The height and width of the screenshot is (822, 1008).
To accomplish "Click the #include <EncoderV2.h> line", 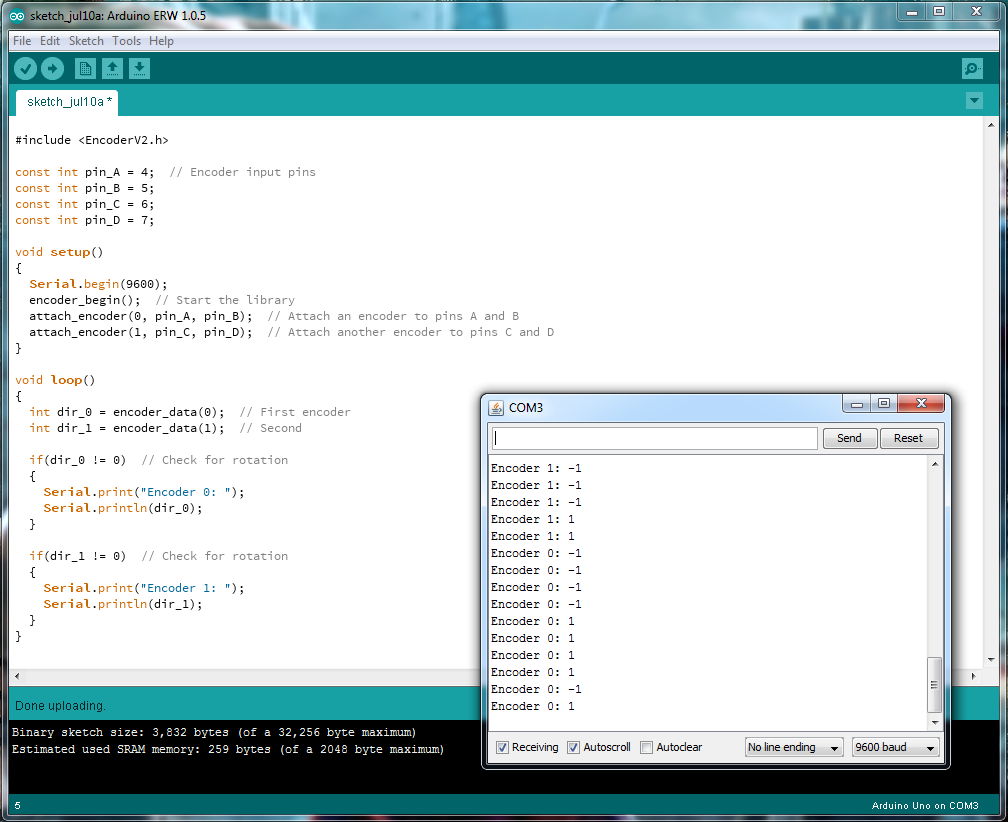I will [x=92, y=140].
